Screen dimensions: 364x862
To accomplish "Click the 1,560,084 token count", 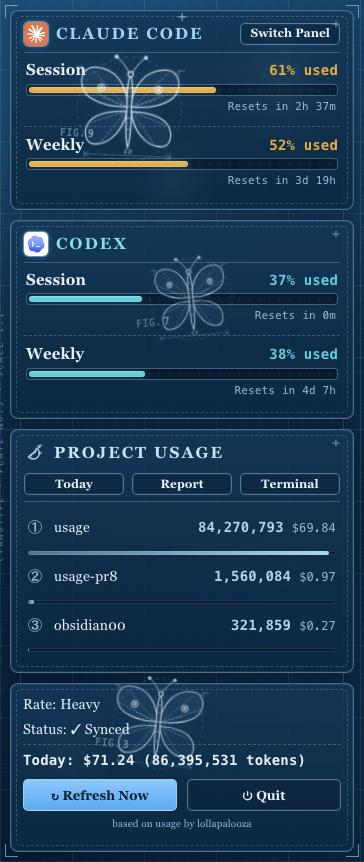I will [x=252, y=576].
